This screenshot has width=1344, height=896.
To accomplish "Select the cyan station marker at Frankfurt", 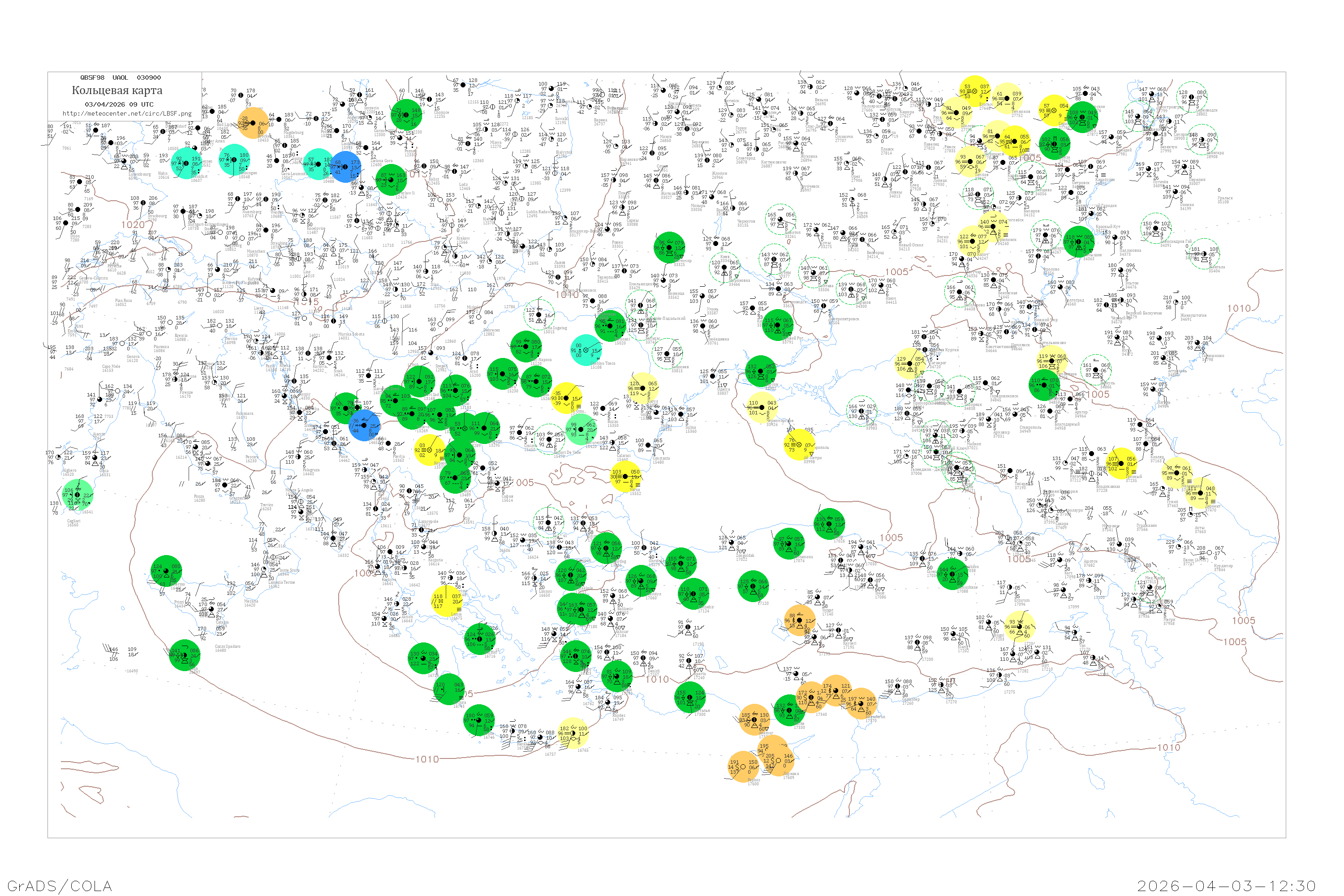I will click(x=186, y=163).
